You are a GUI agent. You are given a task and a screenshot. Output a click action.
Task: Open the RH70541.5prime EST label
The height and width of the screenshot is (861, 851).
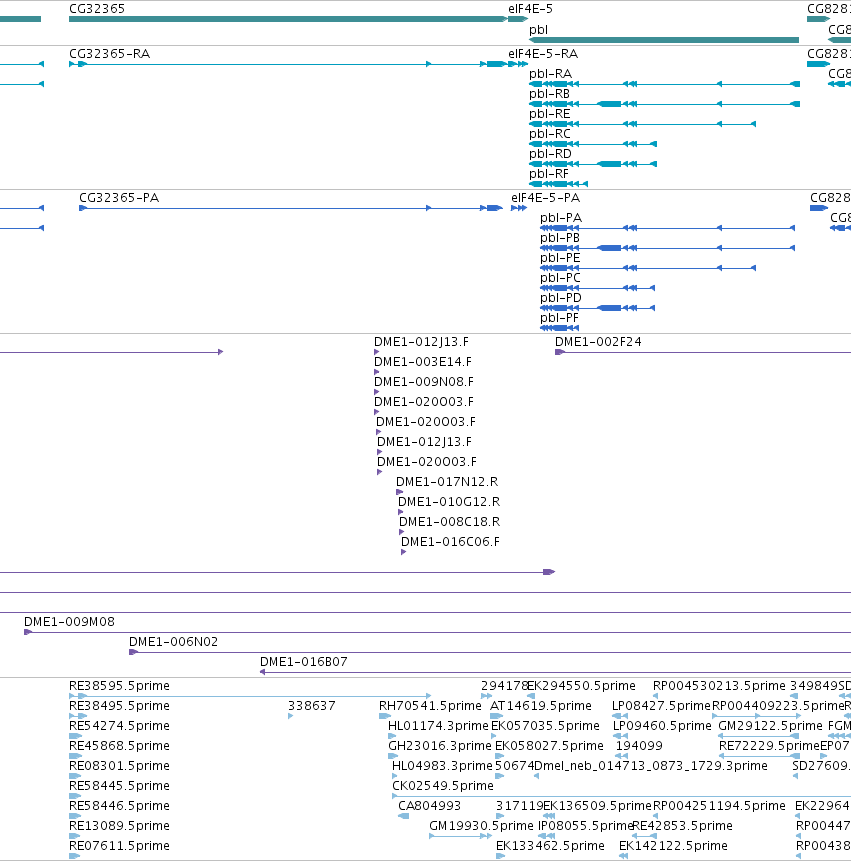click(x=430, y=706)
